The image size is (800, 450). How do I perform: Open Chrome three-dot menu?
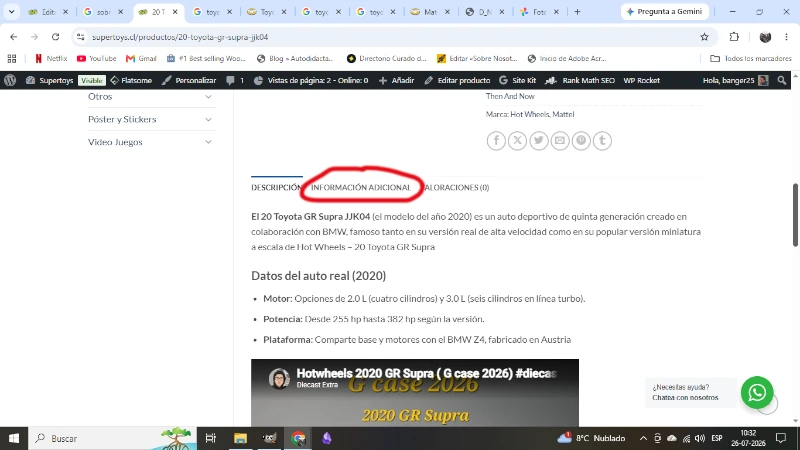point(787,37)
